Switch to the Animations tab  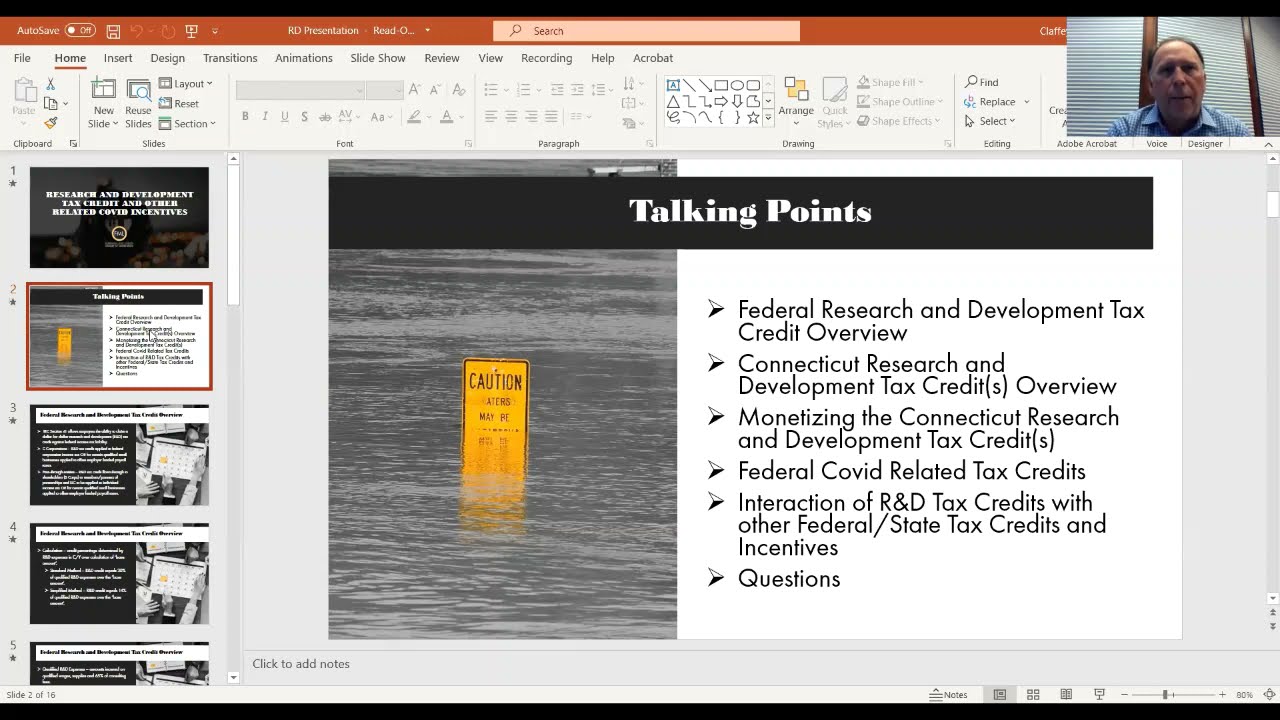(x=304, y=58)
